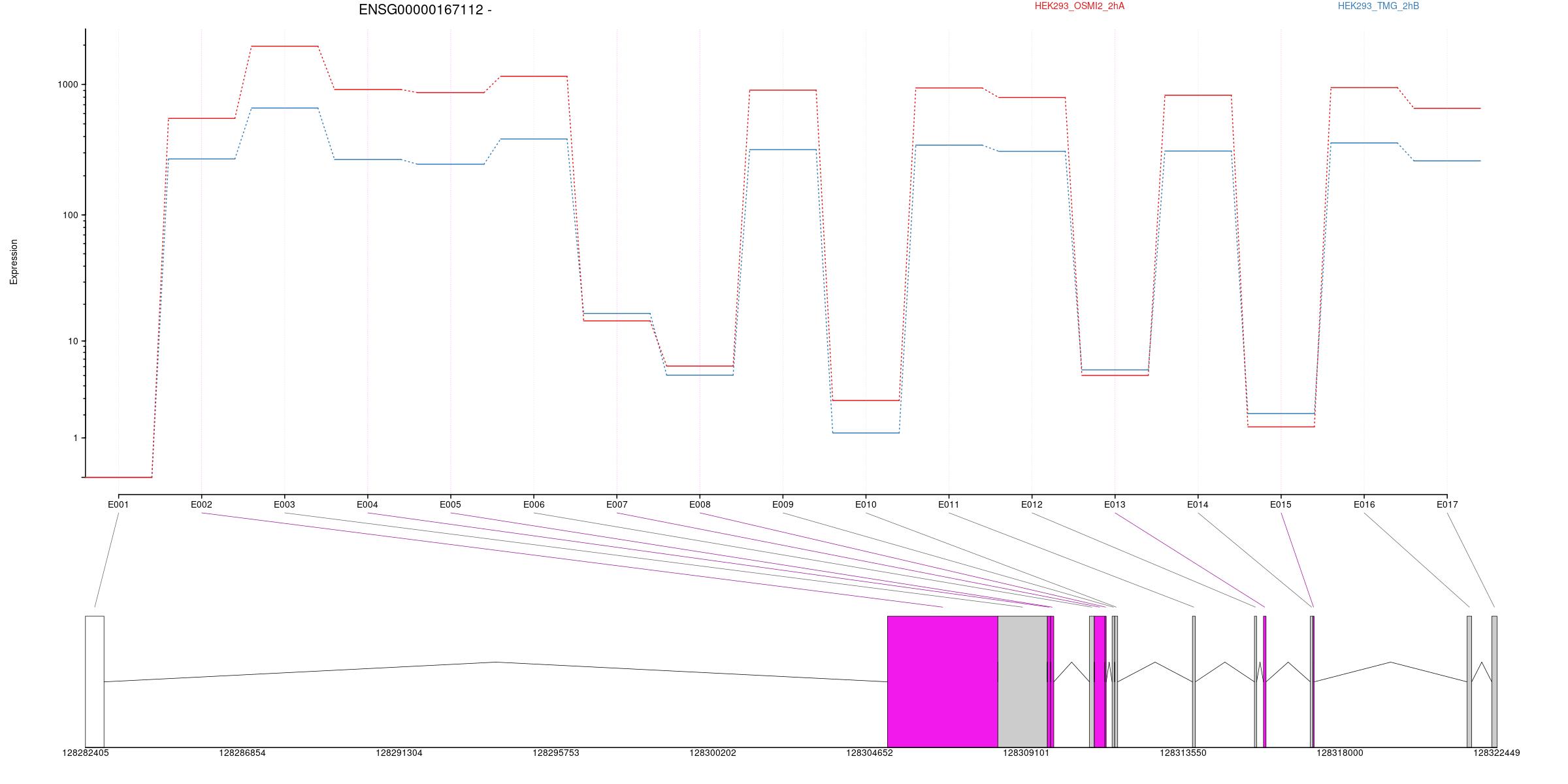Click genomic coordinate 128295753

click(x=556, y=753)
